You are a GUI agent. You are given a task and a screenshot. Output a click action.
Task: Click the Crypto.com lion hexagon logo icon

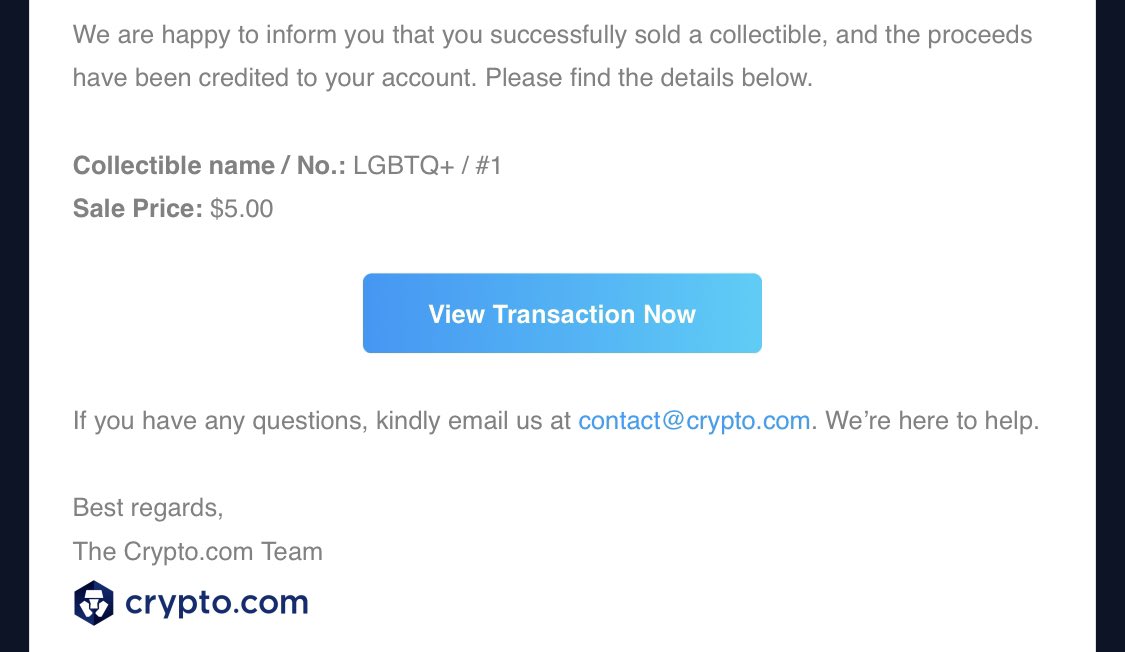[93, 603]
